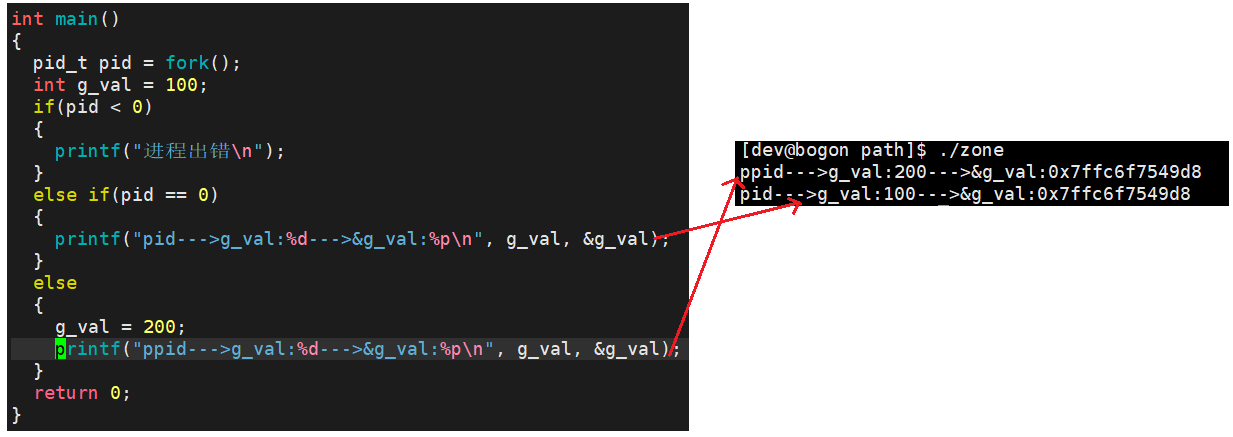Screen dimensions: 1233x437
Task: Click the 'return 0;' statement
Action: click(82, 393)
